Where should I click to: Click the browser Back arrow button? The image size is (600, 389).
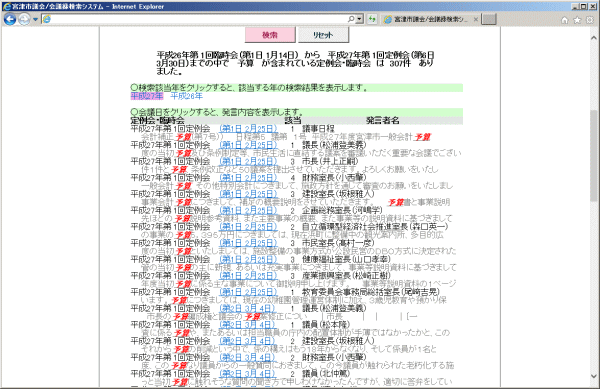(10, 19)
